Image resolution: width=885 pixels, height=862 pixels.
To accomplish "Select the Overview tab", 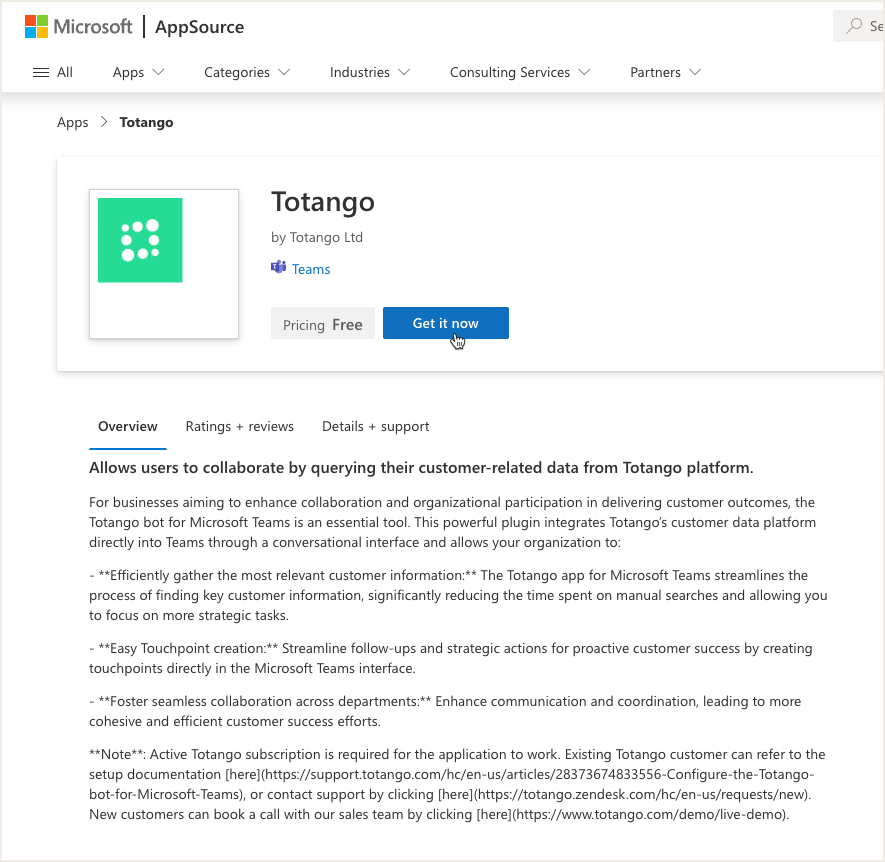I will tap(128, 426).
